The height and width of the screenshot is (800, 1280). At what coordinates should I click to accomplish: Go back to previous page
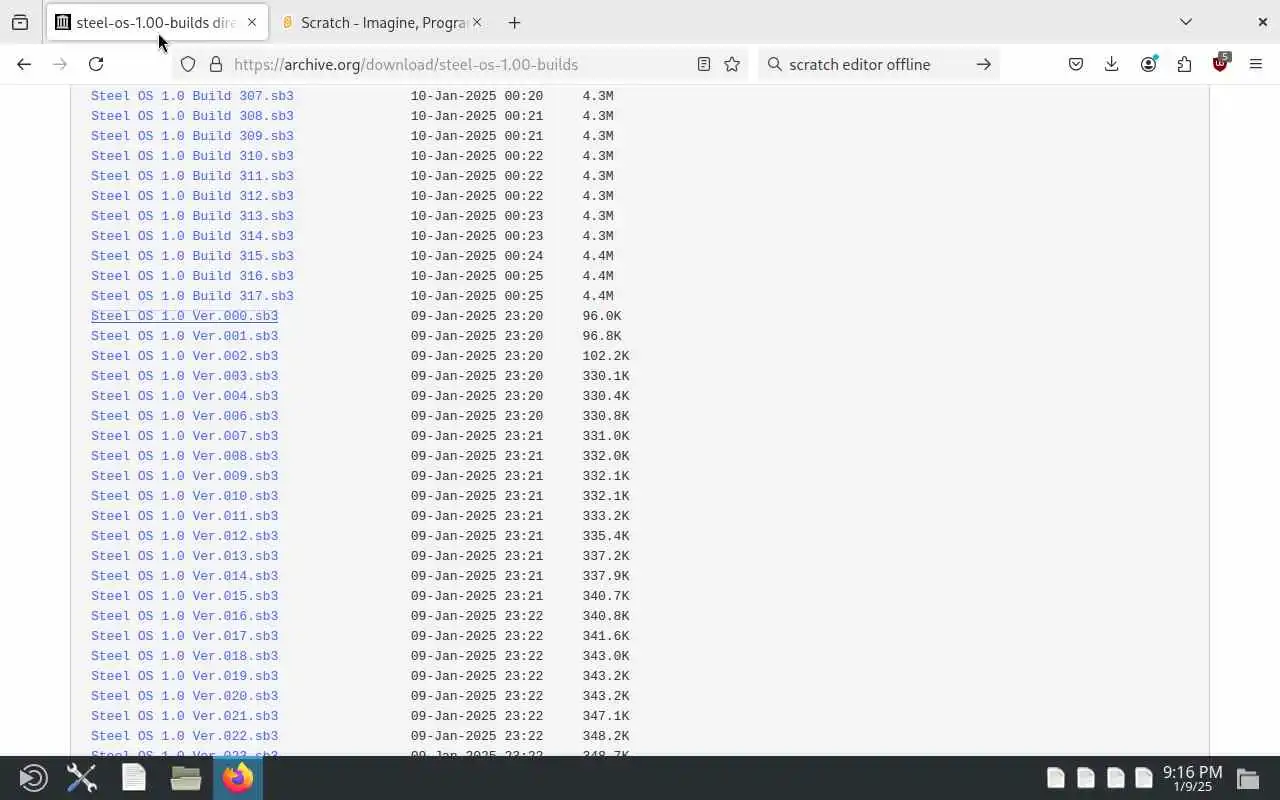pyautogui.click(x=24, y=64)
